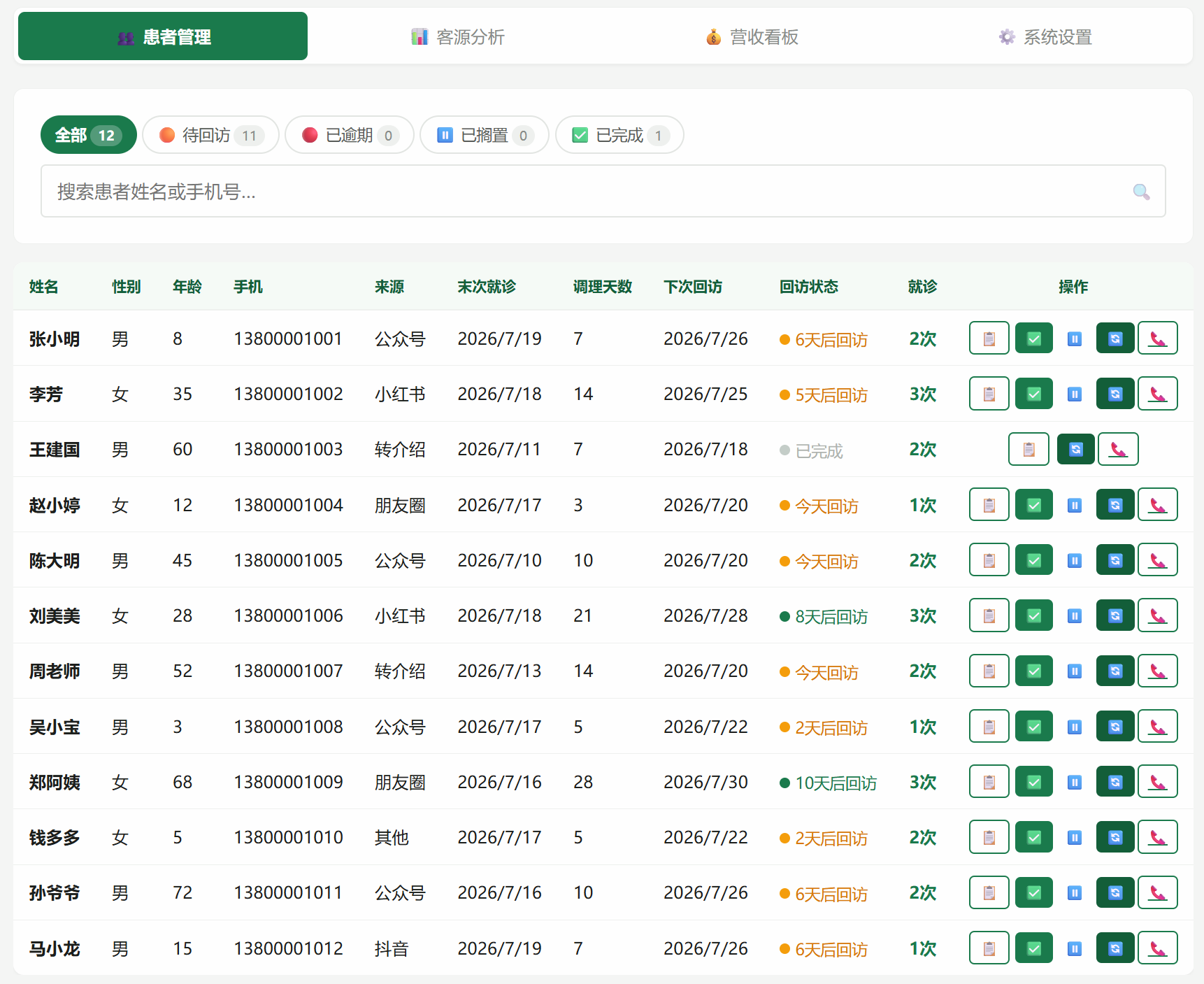Click patient name 郑阿姨
Screen dimensions: 1204x984
[55, 783]
